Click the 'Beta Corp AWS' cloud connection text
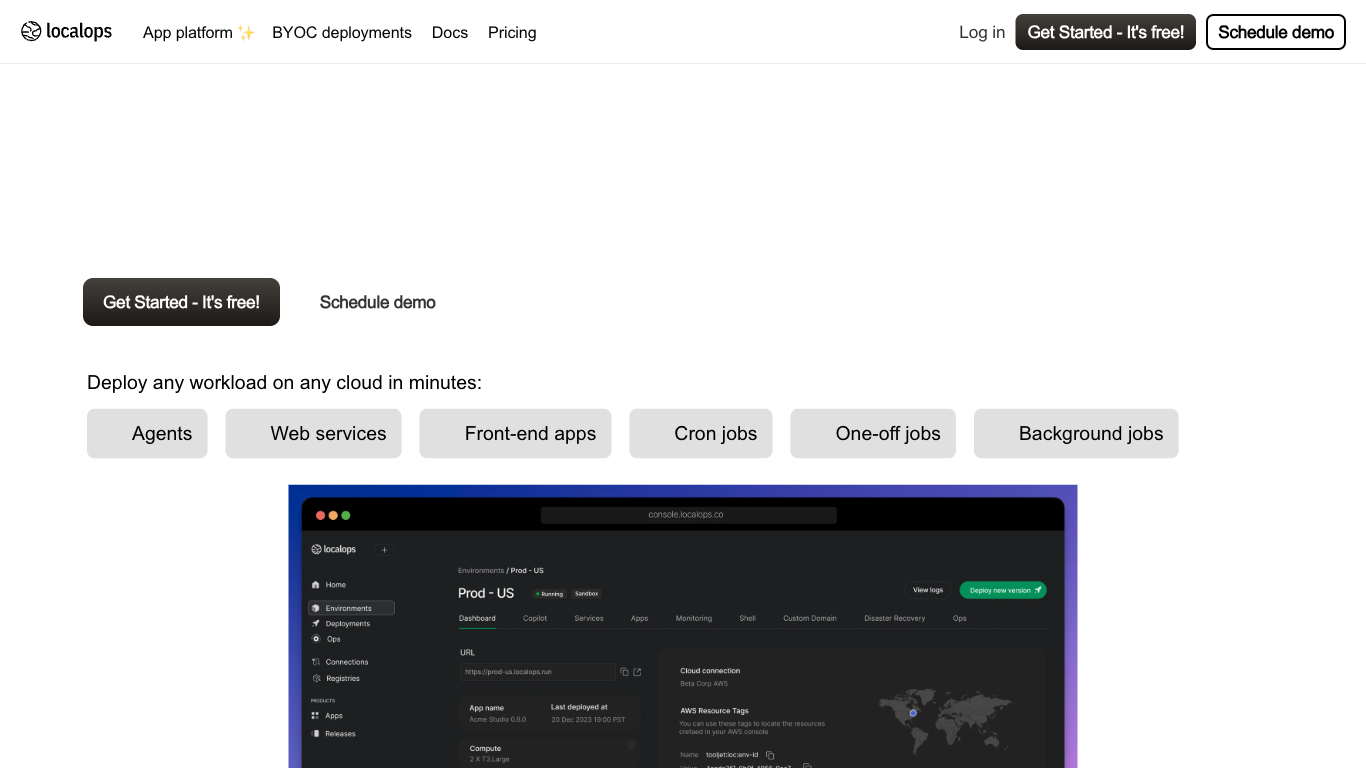The height and width of the screenshot is (768, 1366). coord(704,683)
